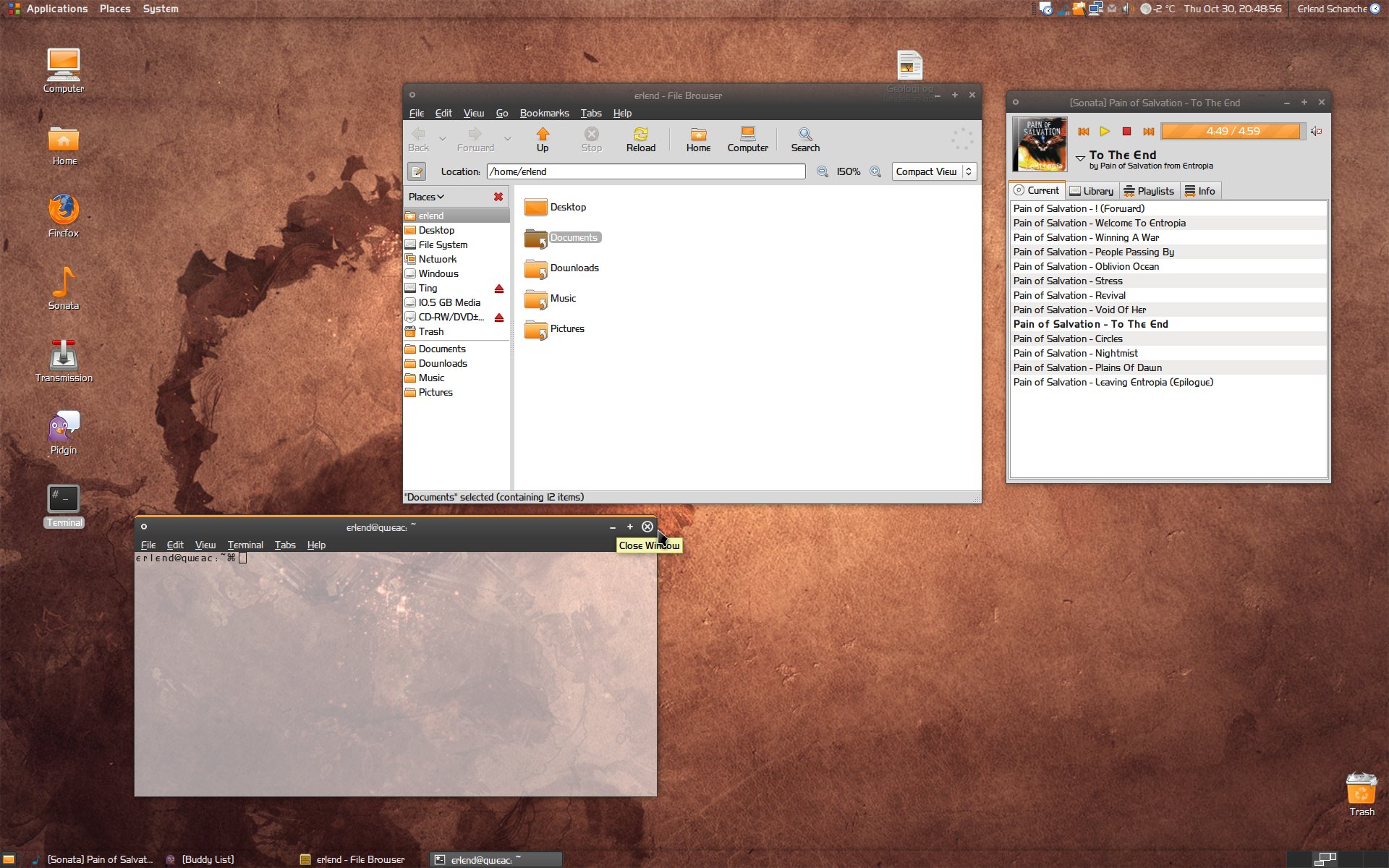Image resolution: width=1389 pixels, height=868 pixels.
Task: Open Trash in Places sidebar
Action: 456,331
